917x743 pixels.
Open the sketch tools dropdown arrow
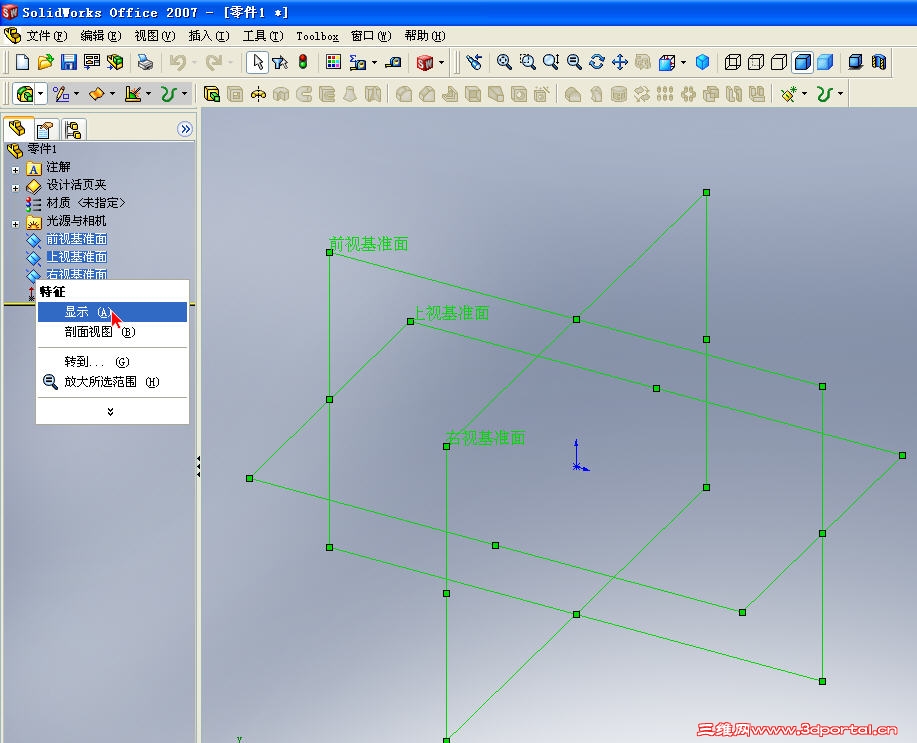point(76,94)
